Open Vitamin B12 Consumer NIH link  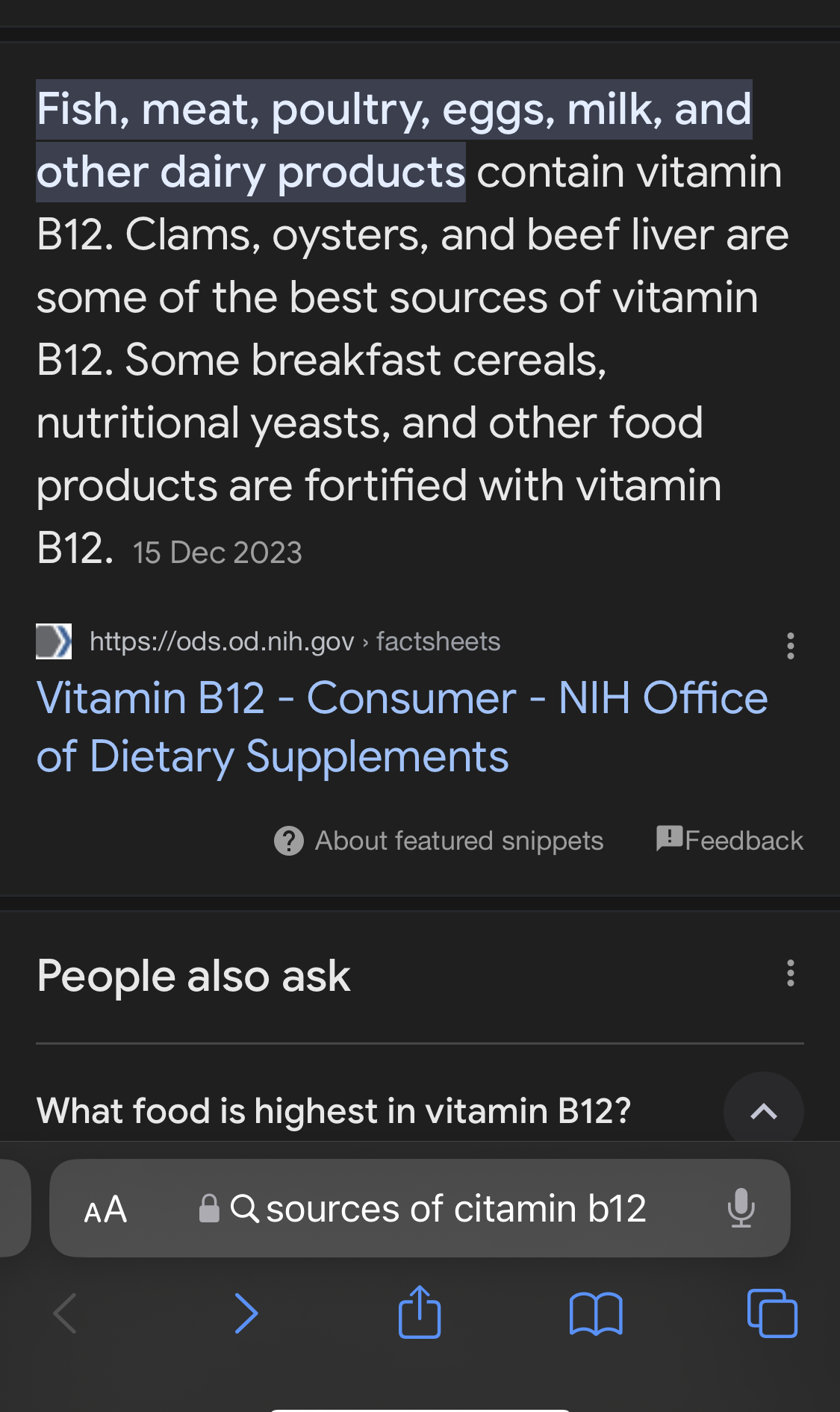click(402, 727)
